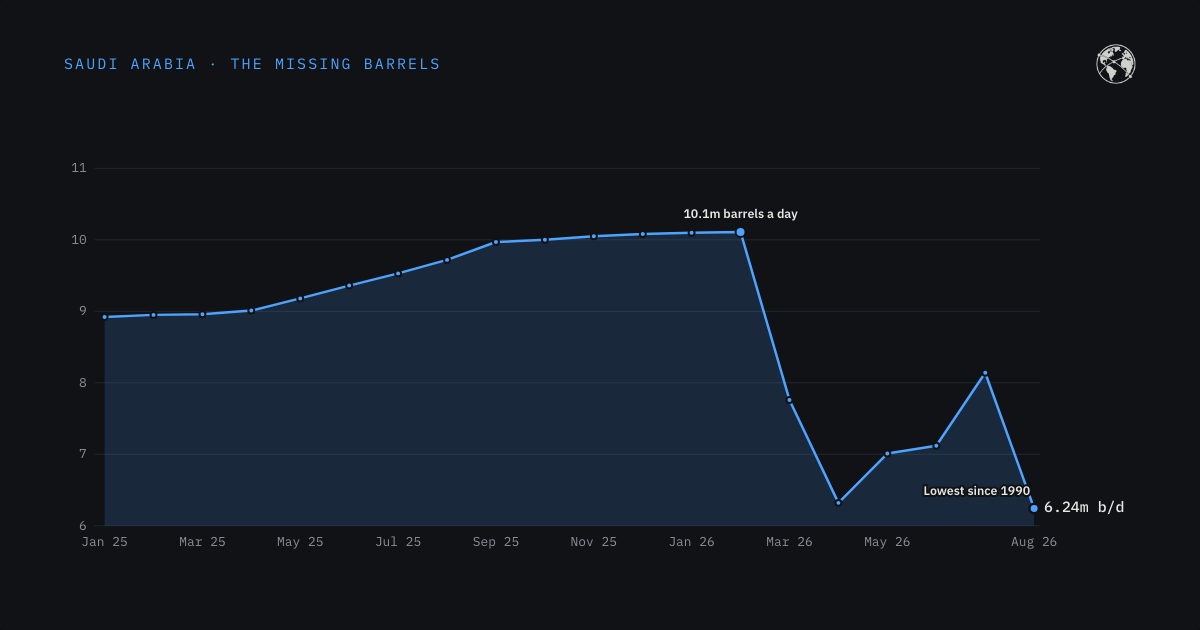Click the May 26 data point at 7
This screenshot has height=630, width=1200.
click(x=887, y=453)
